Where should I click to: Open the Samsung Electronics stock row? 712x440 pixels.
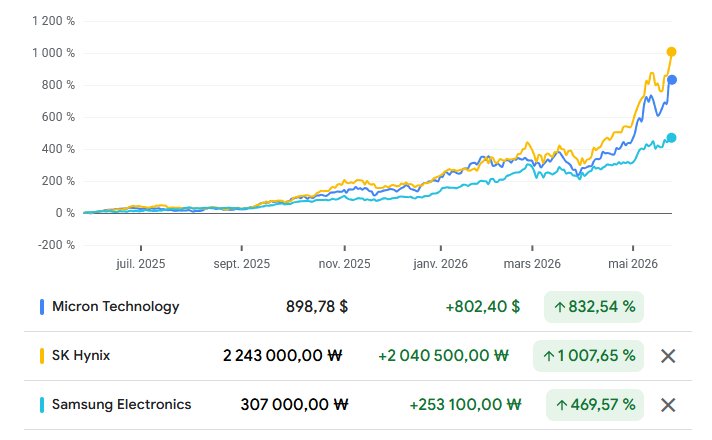pyautogui.click(x=358, y=405)
